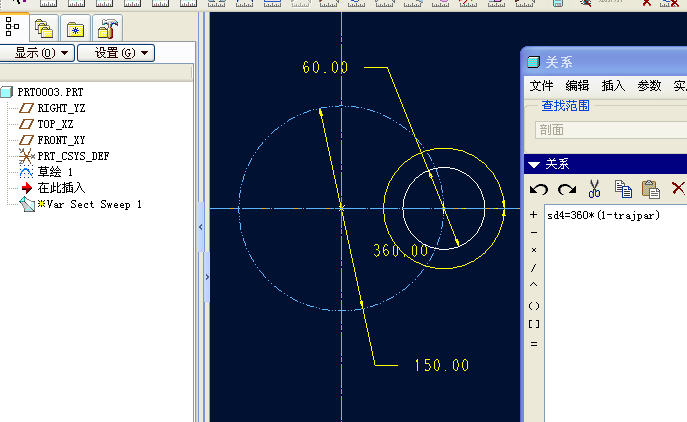This screenshot has width=687, height=422.
Task: Delete selected relation with red X
Action: 678,188
